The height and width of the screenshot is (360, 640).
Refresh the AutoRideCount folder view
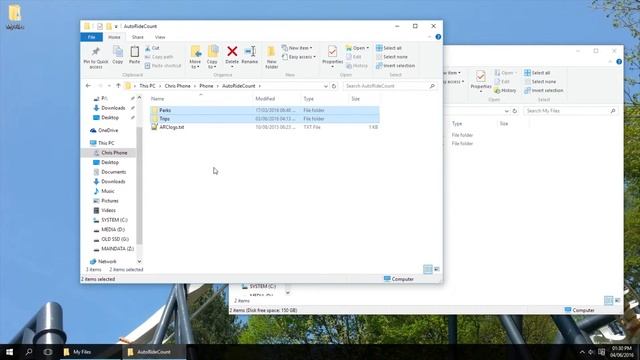coord(334,86)
